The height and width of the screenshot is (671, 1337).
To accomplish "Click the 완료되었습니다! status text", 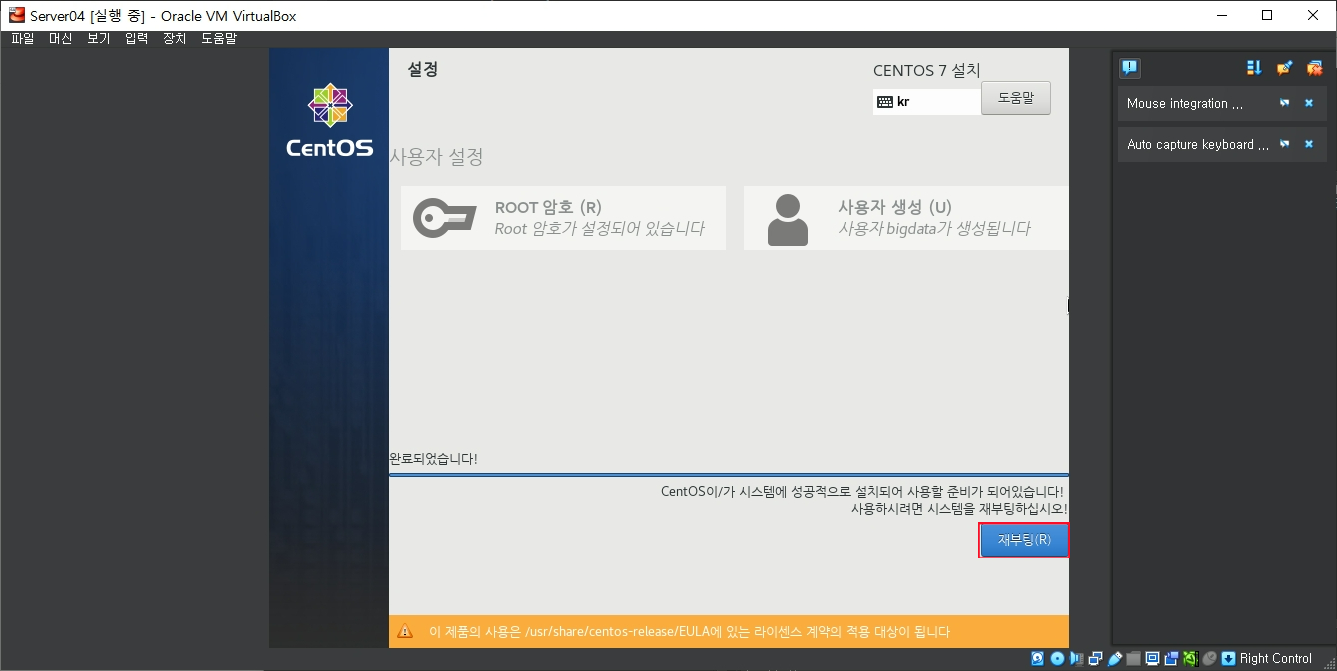I will pyautogui.click(x=433, y=459).
